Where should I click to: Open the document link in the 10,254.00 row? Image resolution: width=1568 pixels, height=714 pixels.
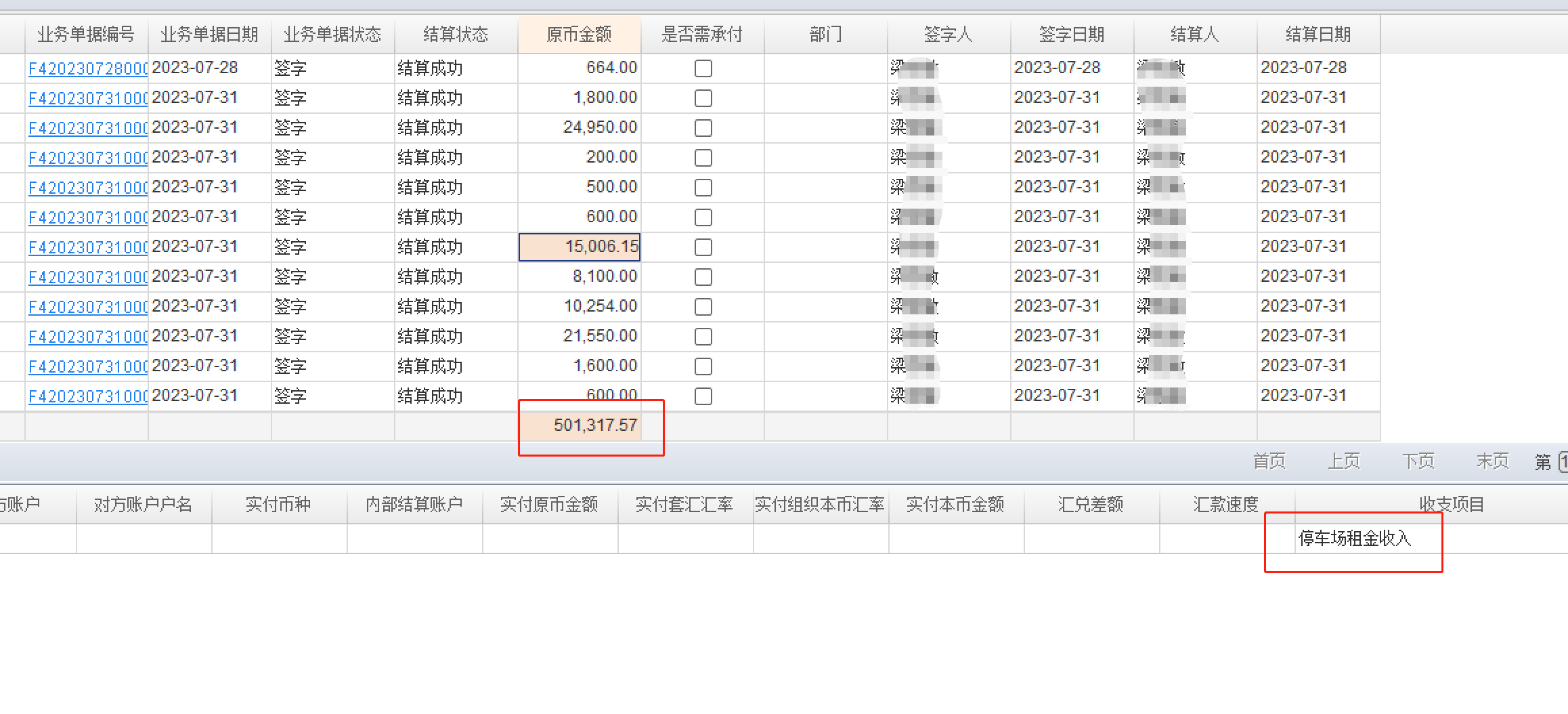[x=88, y=307]
